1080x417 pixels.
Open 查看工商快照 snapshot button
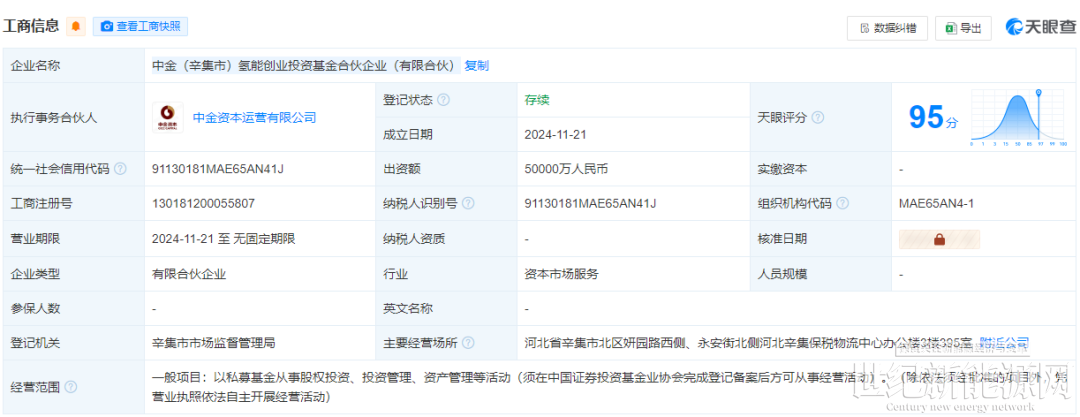point(141,27)
